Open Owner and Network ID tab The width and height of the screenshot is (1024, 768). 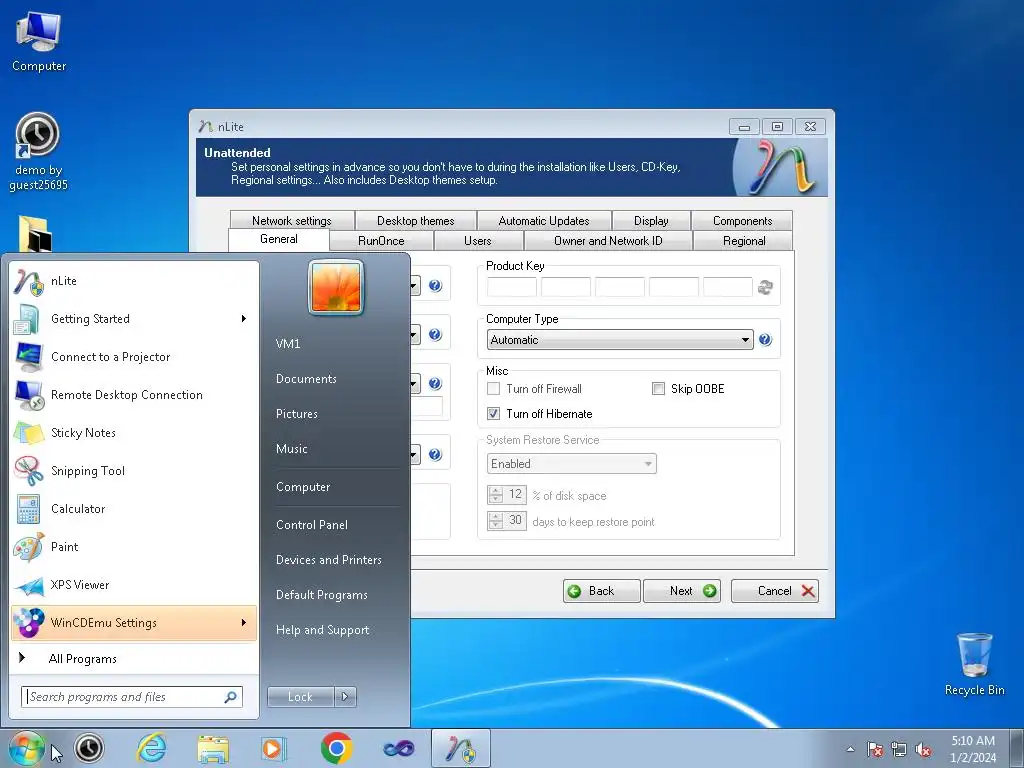[x=608, y=240]
